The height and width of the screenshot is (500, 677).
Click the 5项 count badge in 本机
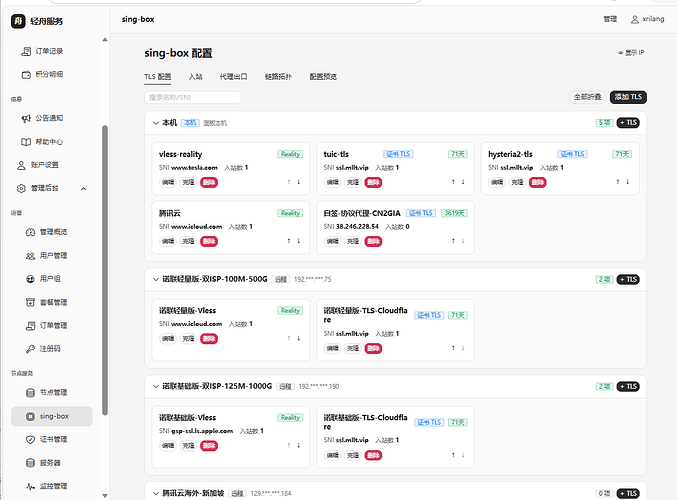click(x=604, y=123)
